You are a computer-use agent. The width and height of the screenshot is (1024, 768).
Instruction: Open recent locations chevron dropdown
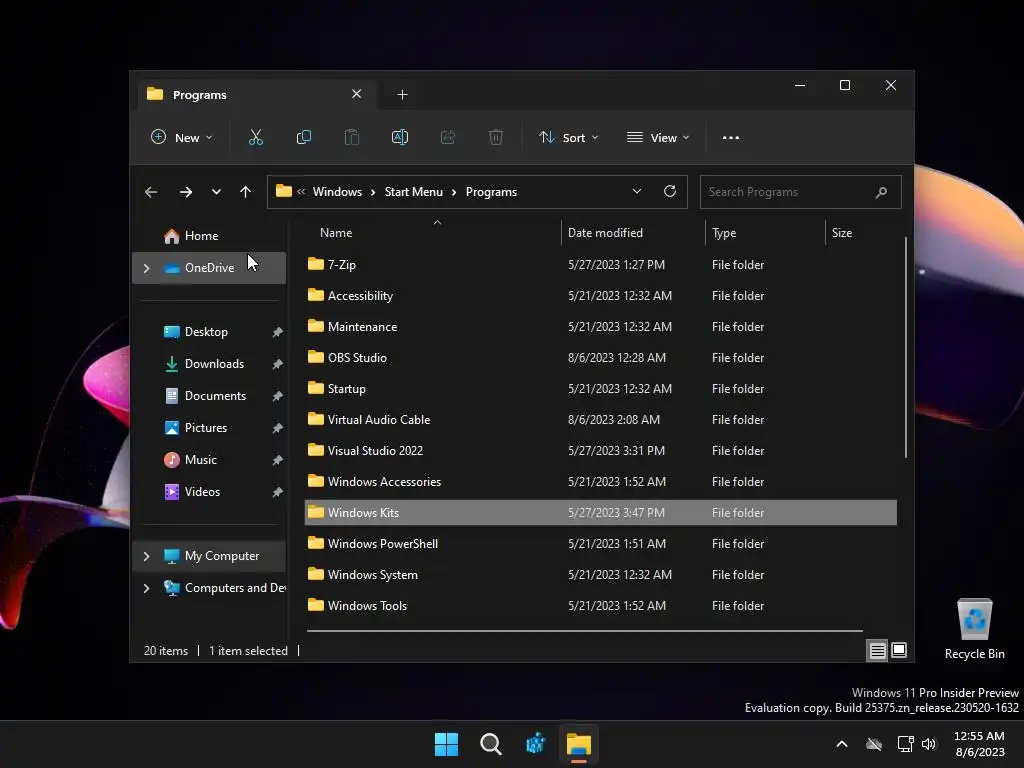click(216, 192)
